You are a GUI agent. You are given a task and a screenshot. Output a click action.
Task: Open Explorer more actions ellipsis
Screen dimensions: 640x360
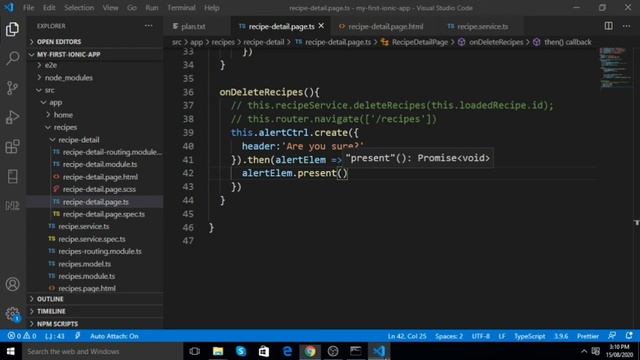click(149, 26)
